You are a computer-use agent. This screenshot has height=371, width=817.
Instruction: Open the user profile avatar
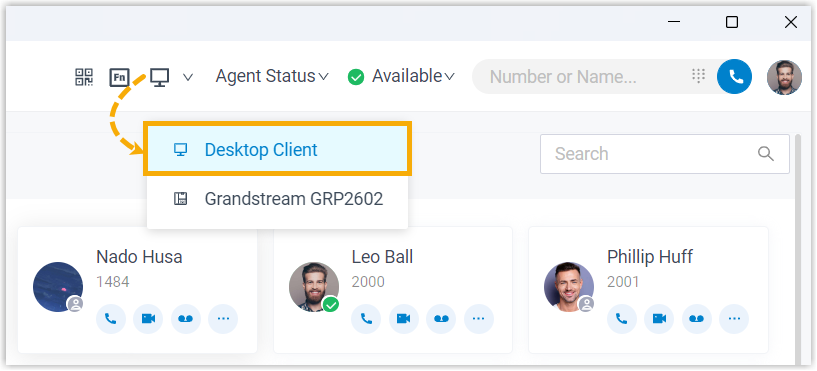coord(784,77)
